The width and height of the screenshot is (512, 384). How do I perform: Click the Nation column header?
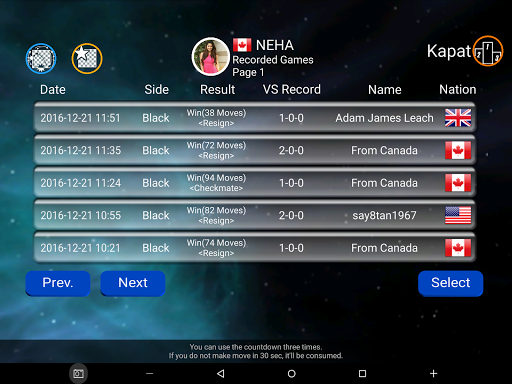(x=458, y=90)
